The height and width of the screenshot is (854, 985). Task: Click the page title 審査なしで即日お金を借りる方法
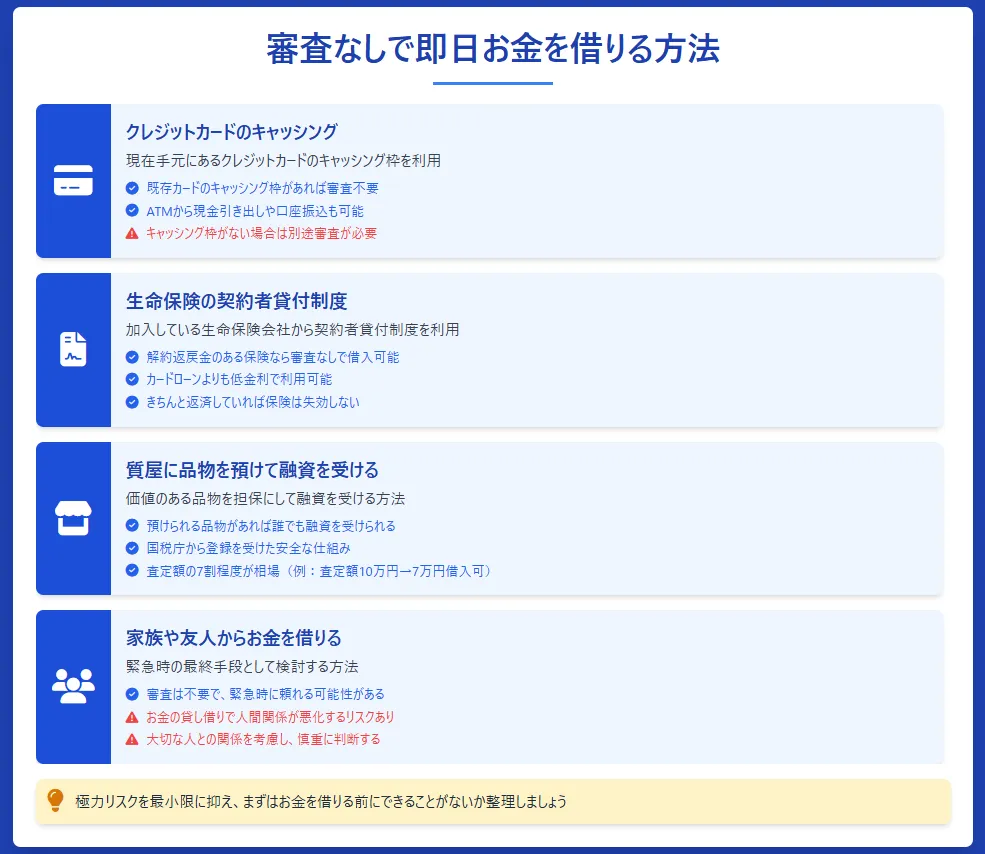coord(492,49)
